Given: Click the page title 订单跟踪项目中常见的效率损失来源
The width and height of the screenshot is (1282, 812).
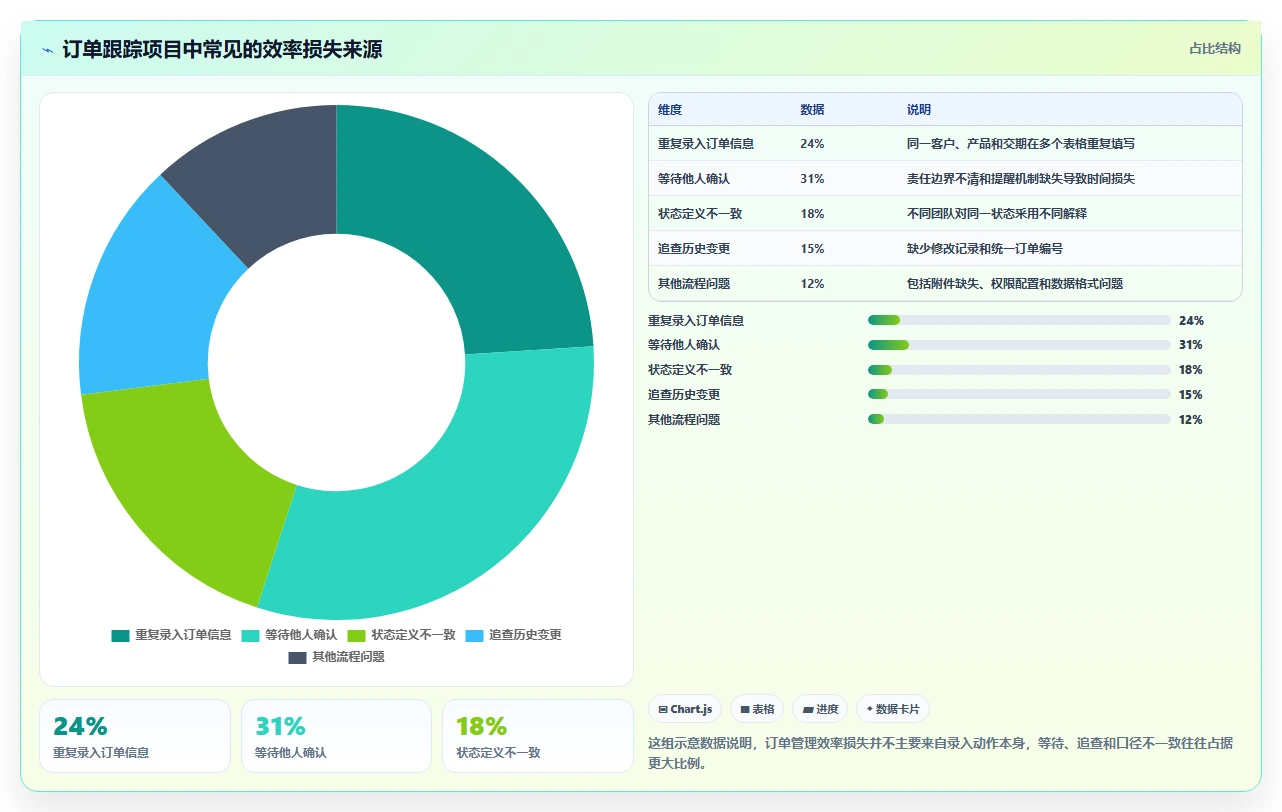Looking at the screenshot, I should [x=222, y=50].
